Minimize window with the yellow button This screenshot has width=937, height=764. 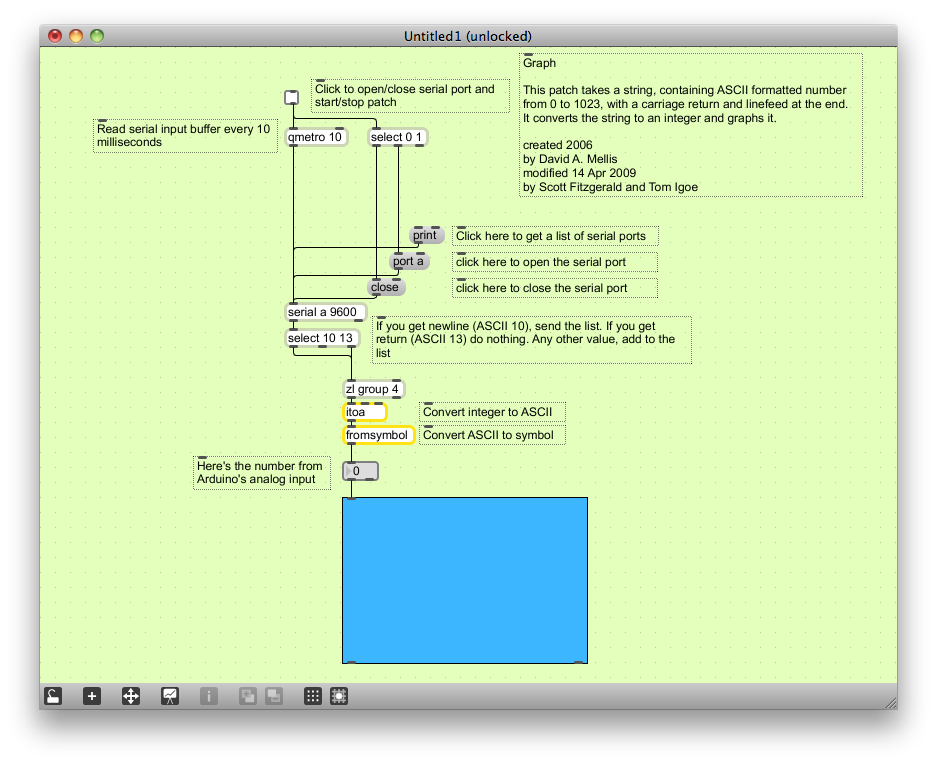(76, 36)
